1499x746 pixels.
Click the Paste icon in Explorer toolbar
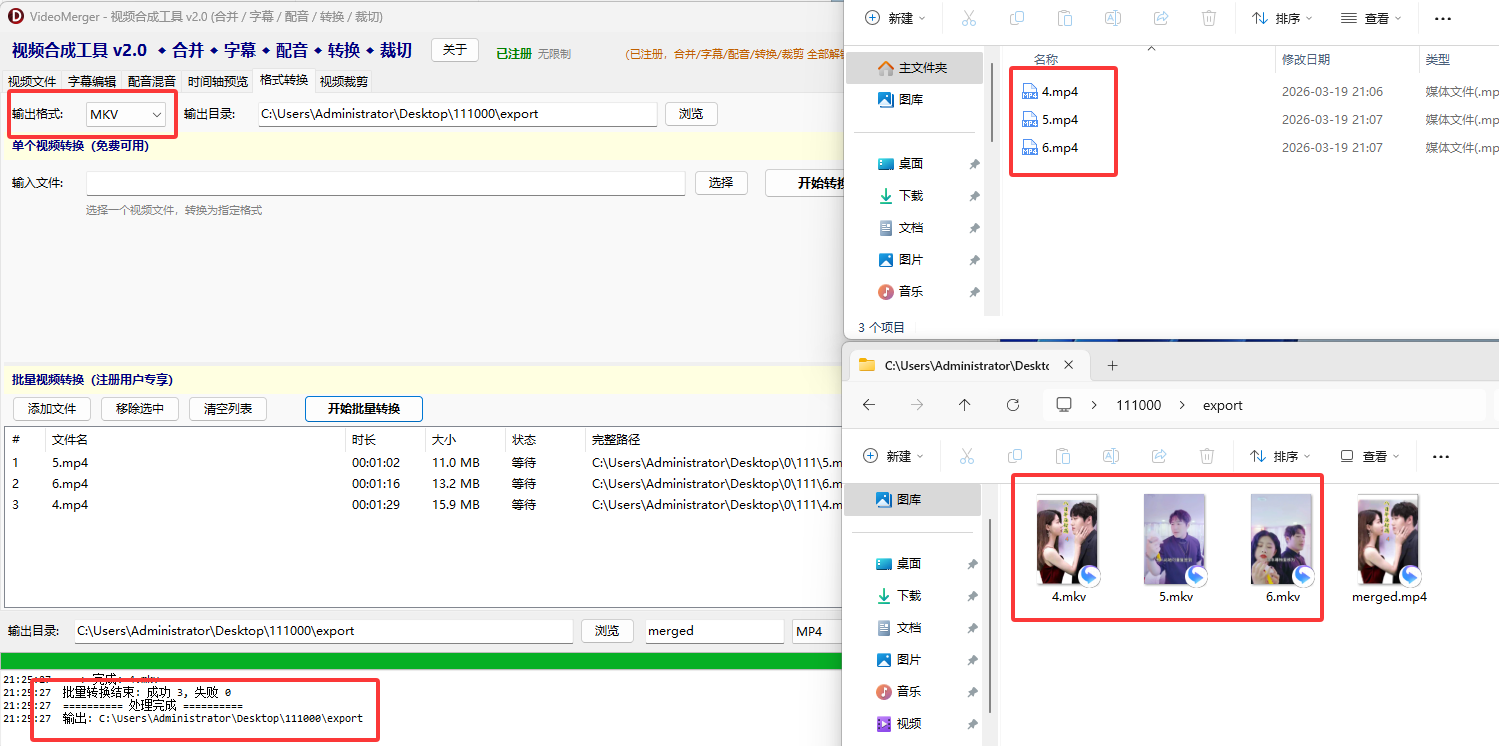tap(1064, 17)
